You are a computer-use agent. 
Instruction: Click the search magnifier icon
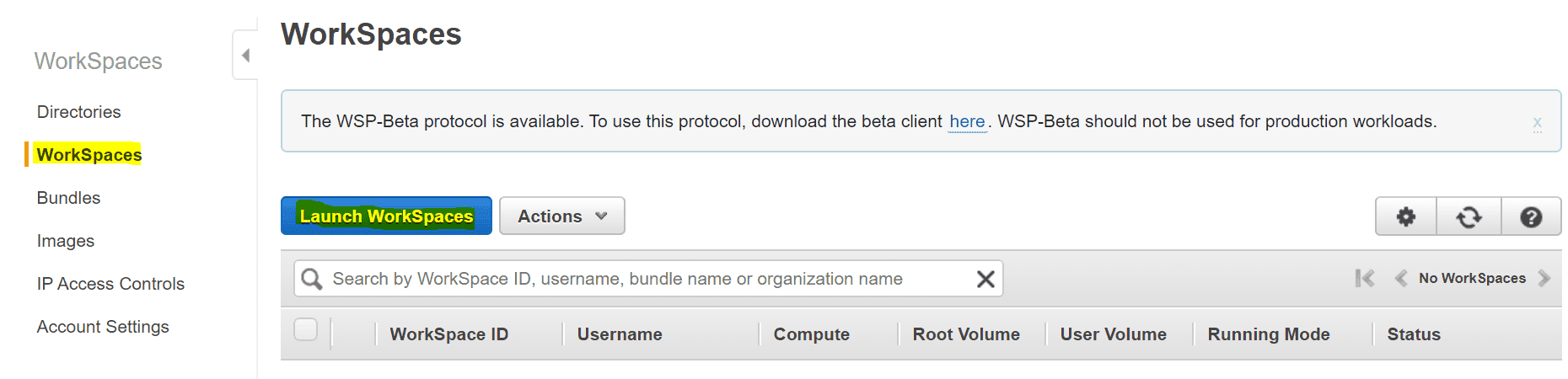[x=312, y=279]
